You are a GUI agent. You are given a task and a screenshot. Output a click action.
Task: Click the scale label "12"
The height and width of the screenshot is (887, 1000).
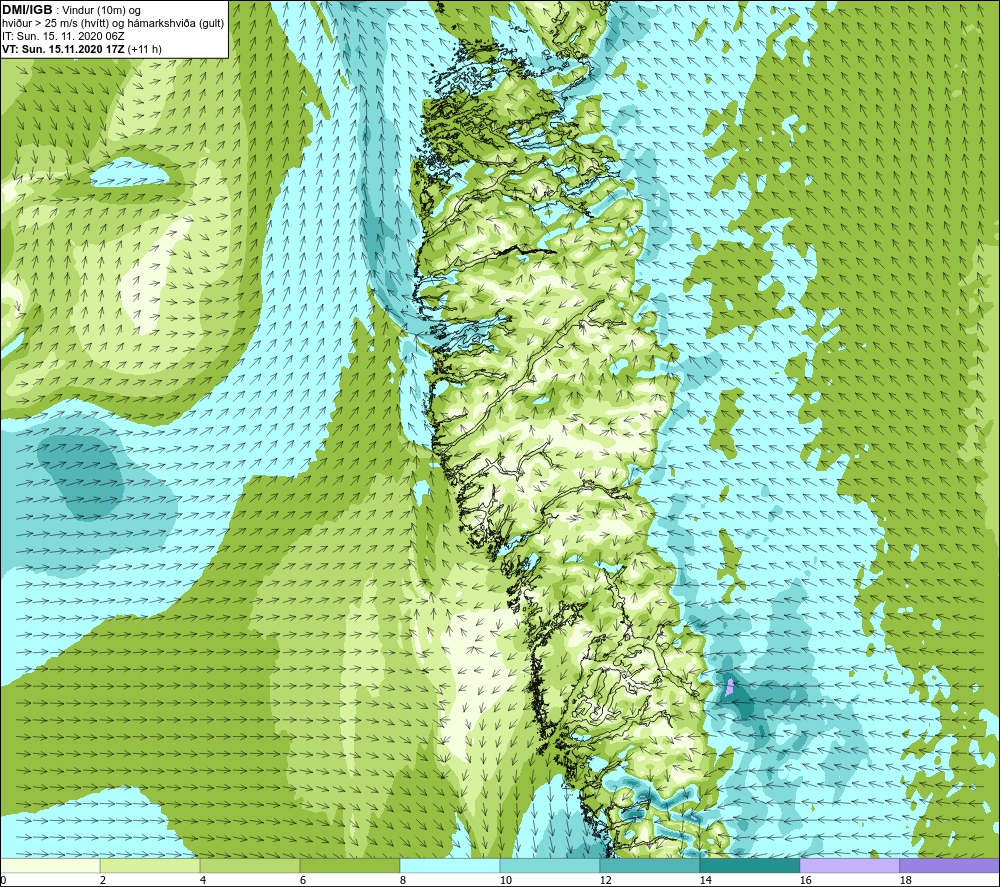(x=606, y=881)
